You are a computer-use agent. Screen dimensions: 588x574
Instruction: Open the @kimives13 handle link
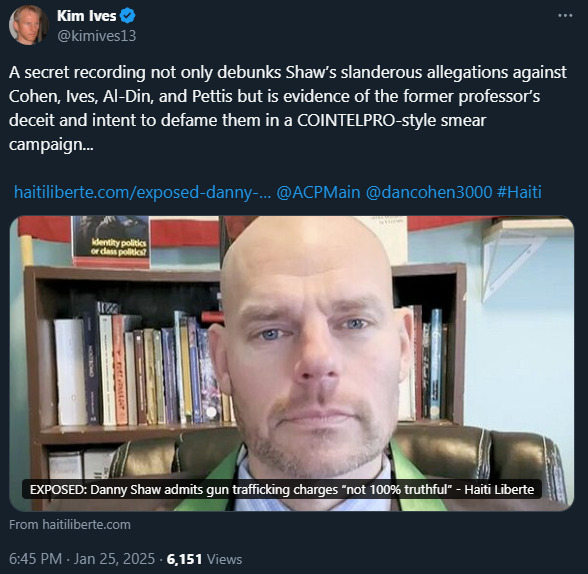pos(96,36)
